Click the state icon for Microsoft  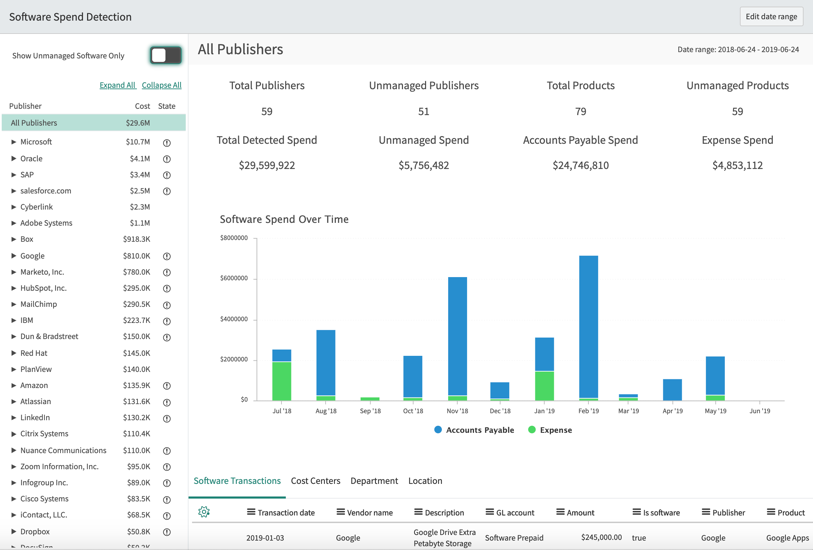pyautogui.click(x=167, y=143)
